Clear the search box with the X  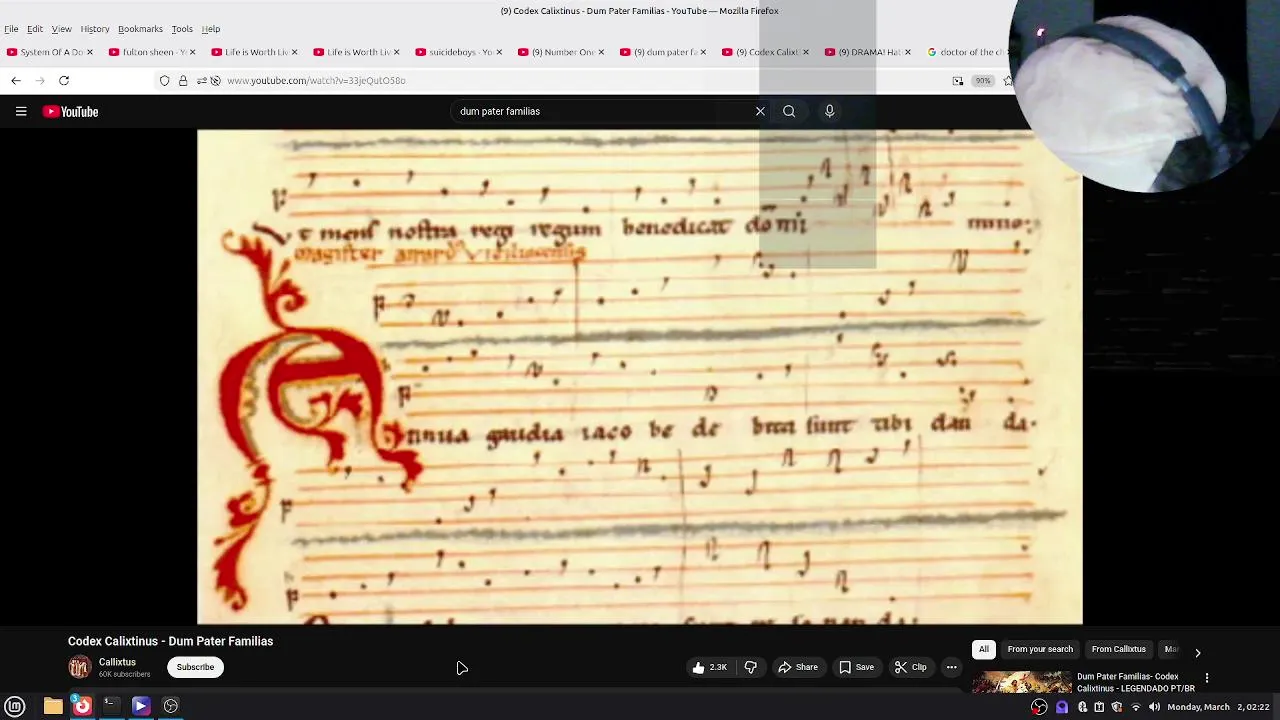point(760,111)
